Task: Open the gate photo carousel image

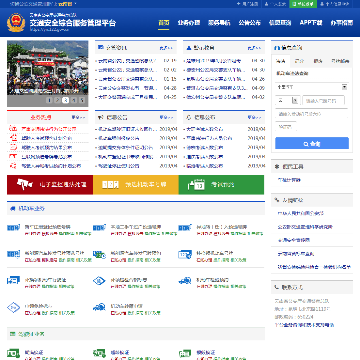Action: point(48,68)
